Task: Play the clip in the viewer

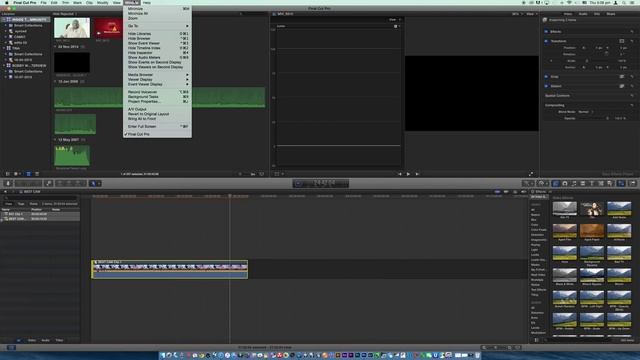Action: [408, 174]
